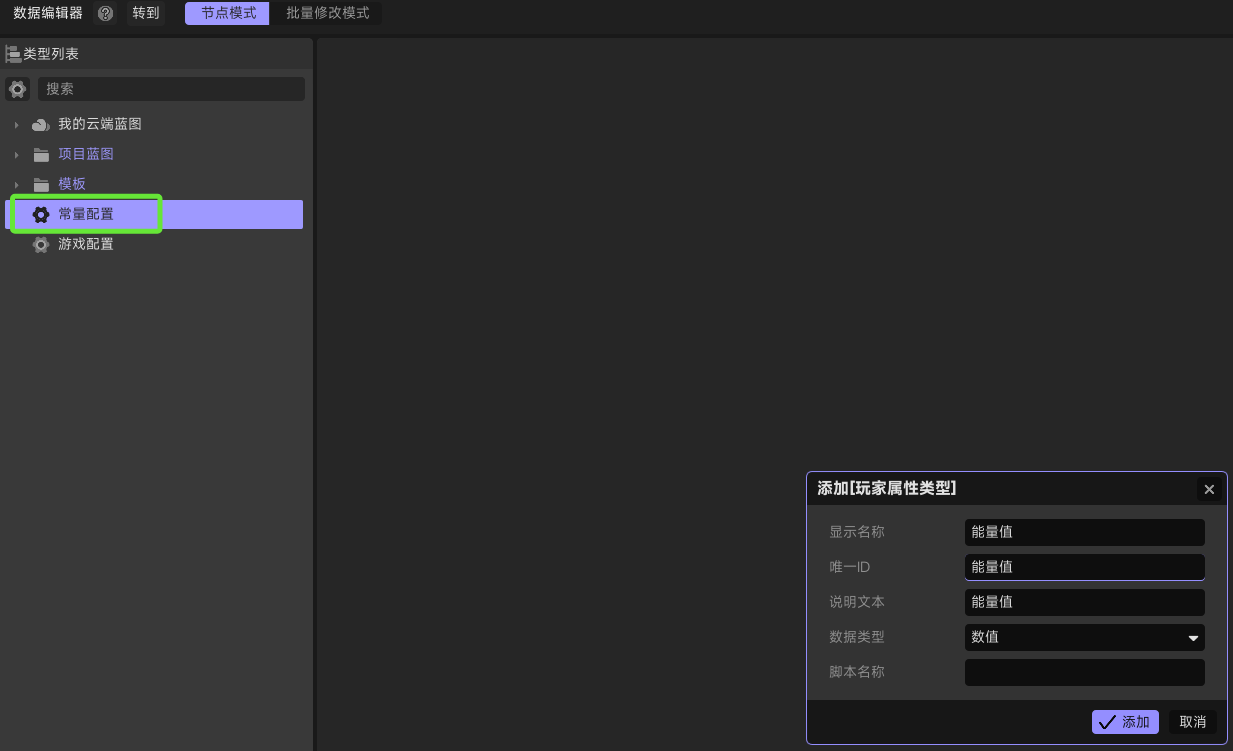Image resolution: width=1233 pixels, height=751 pixels.
Task: Switch to 批量修改模式 tab
Action: [x=327, y=13]
